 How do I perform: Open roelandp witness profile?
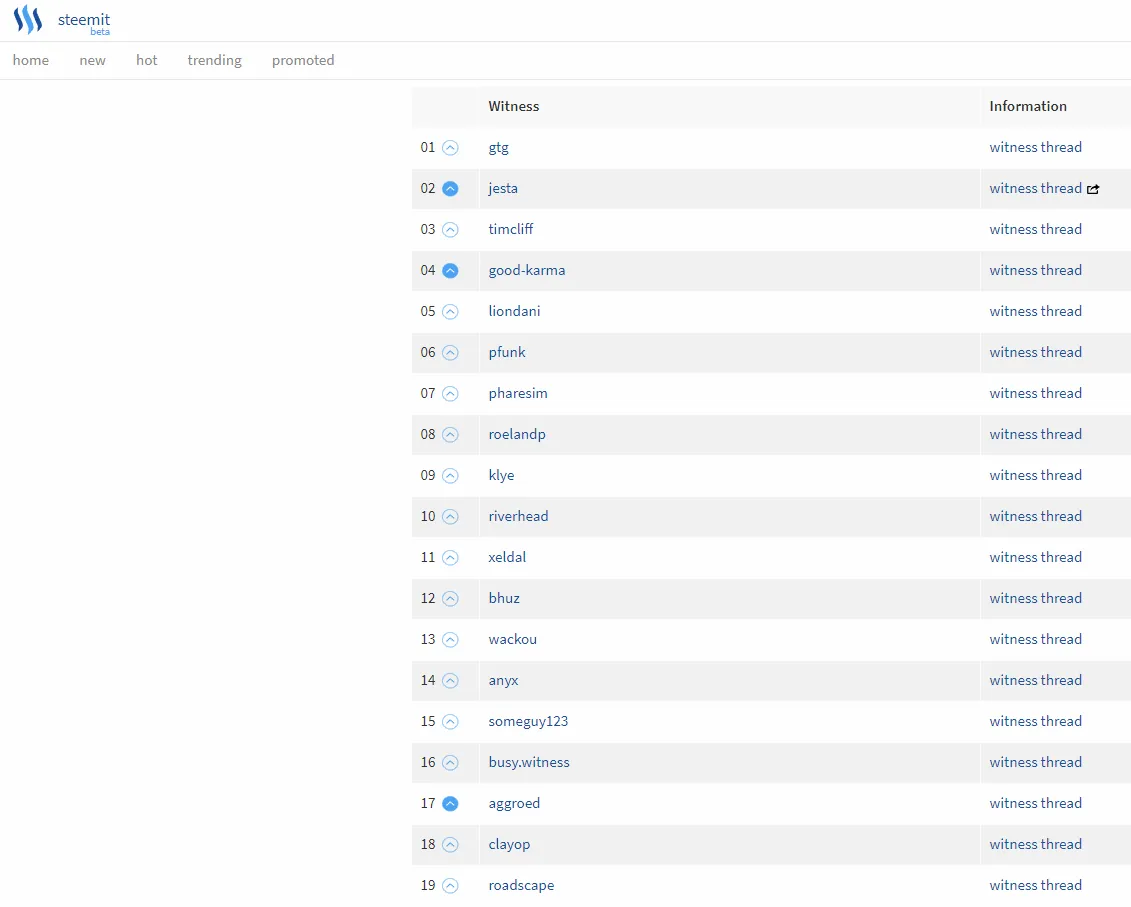(517, 434)
